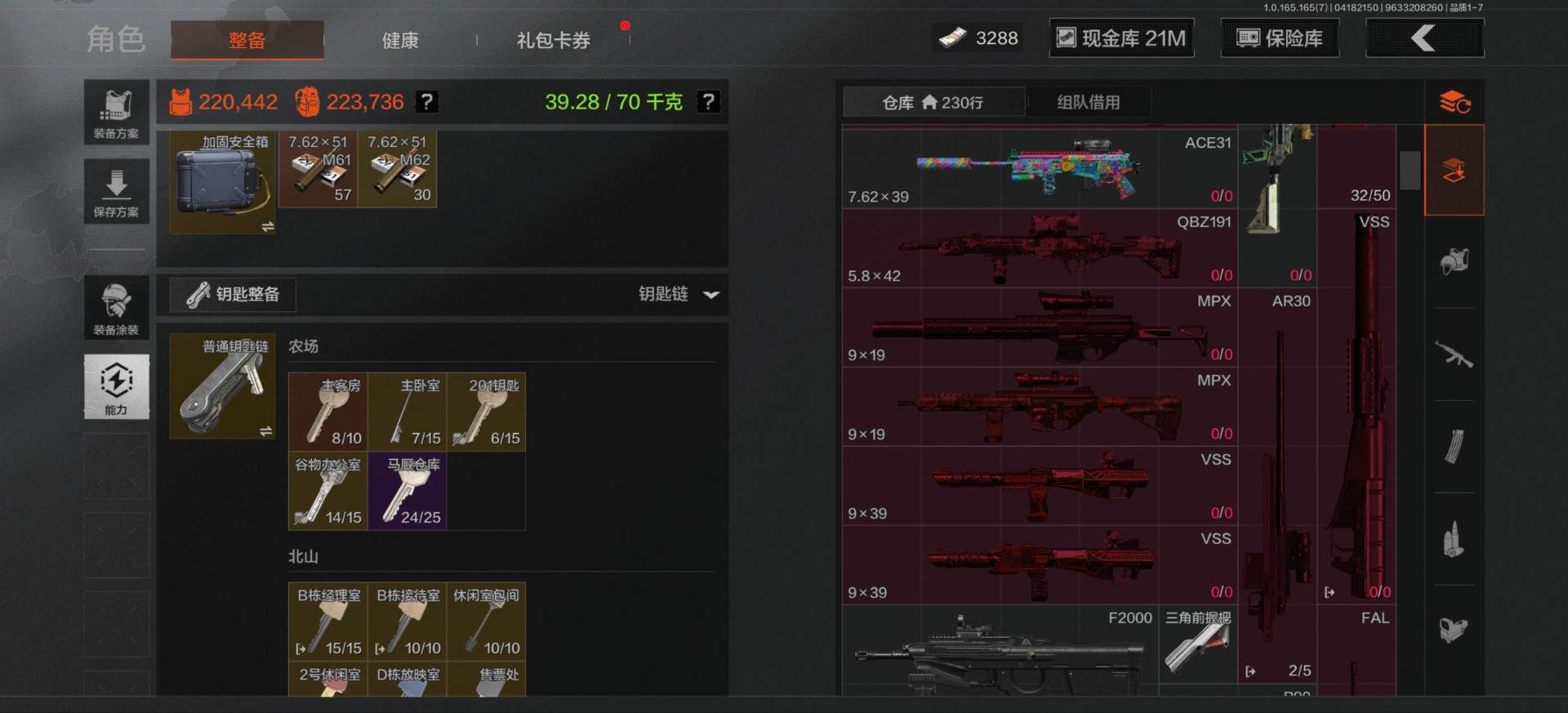Open the 保险库 vault button
This screenshot has height=713, width=1568.
coord(1280,38)
